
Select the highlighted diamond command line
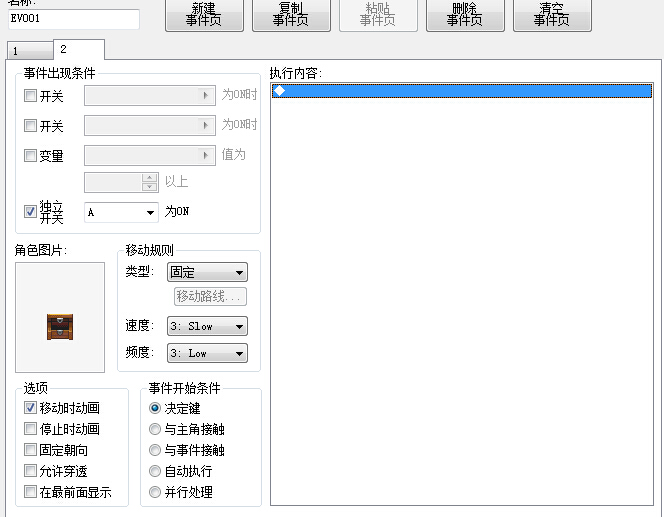point(462,91)
